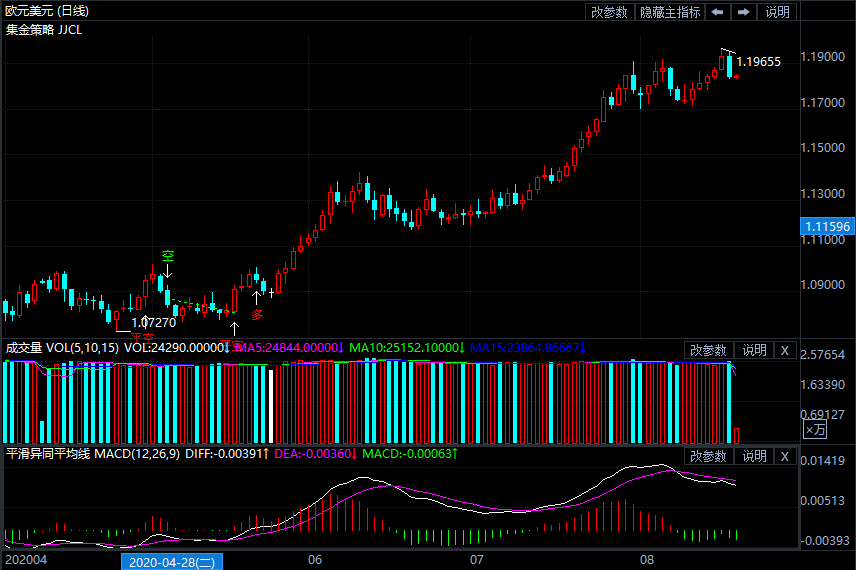Click the 成交量 VOL(5,10,15) indicator label
The image size is (856, 570).
coord(62,348)
